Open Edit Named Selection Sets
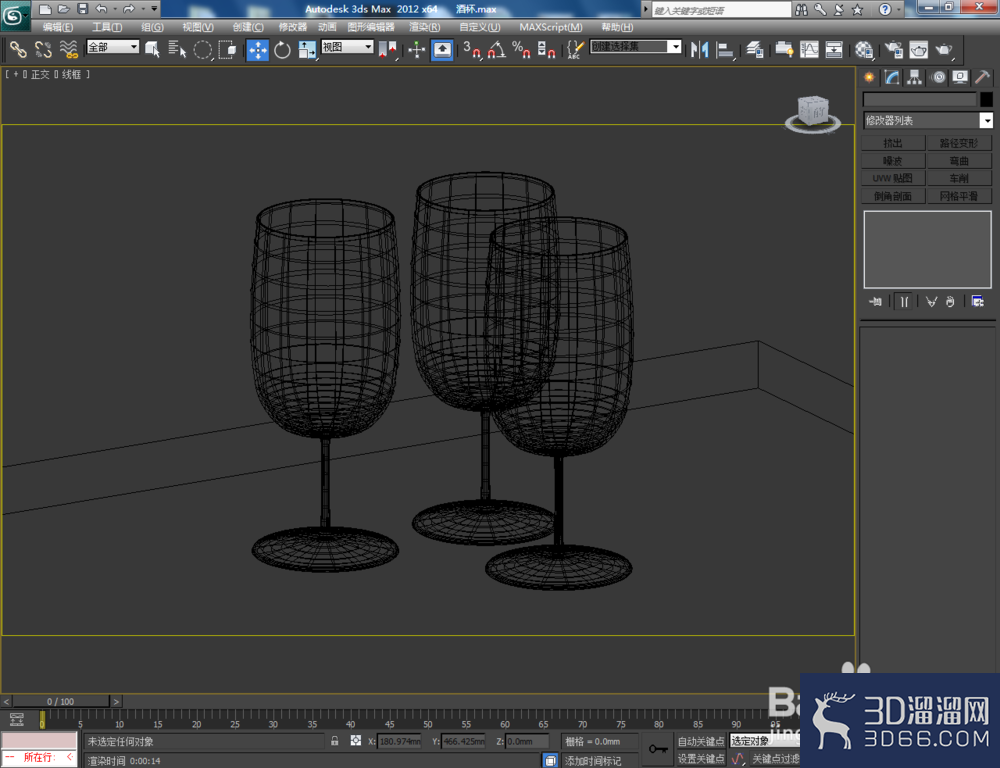Viewport: 1000px width, 768px height. (x=575, y=50)
